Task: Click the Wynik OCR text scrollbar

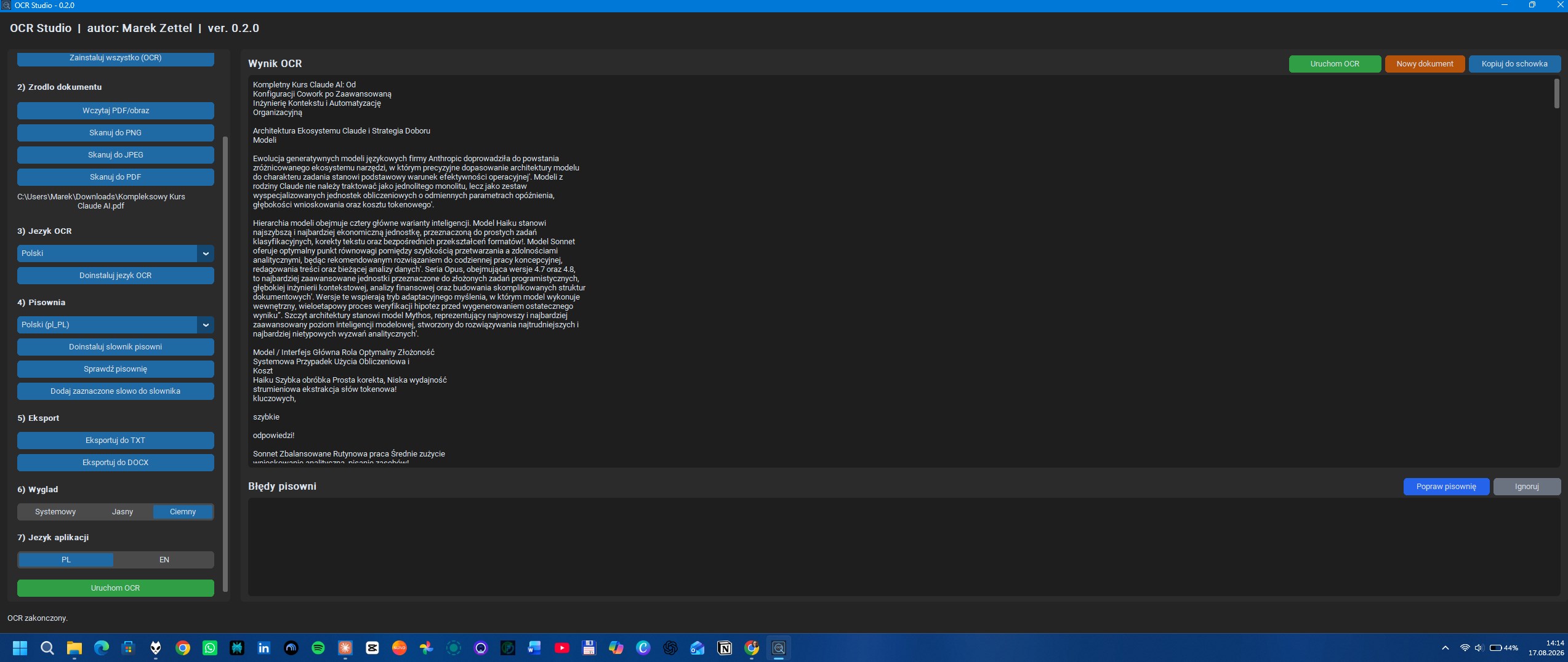Action: coord(1557,94)
